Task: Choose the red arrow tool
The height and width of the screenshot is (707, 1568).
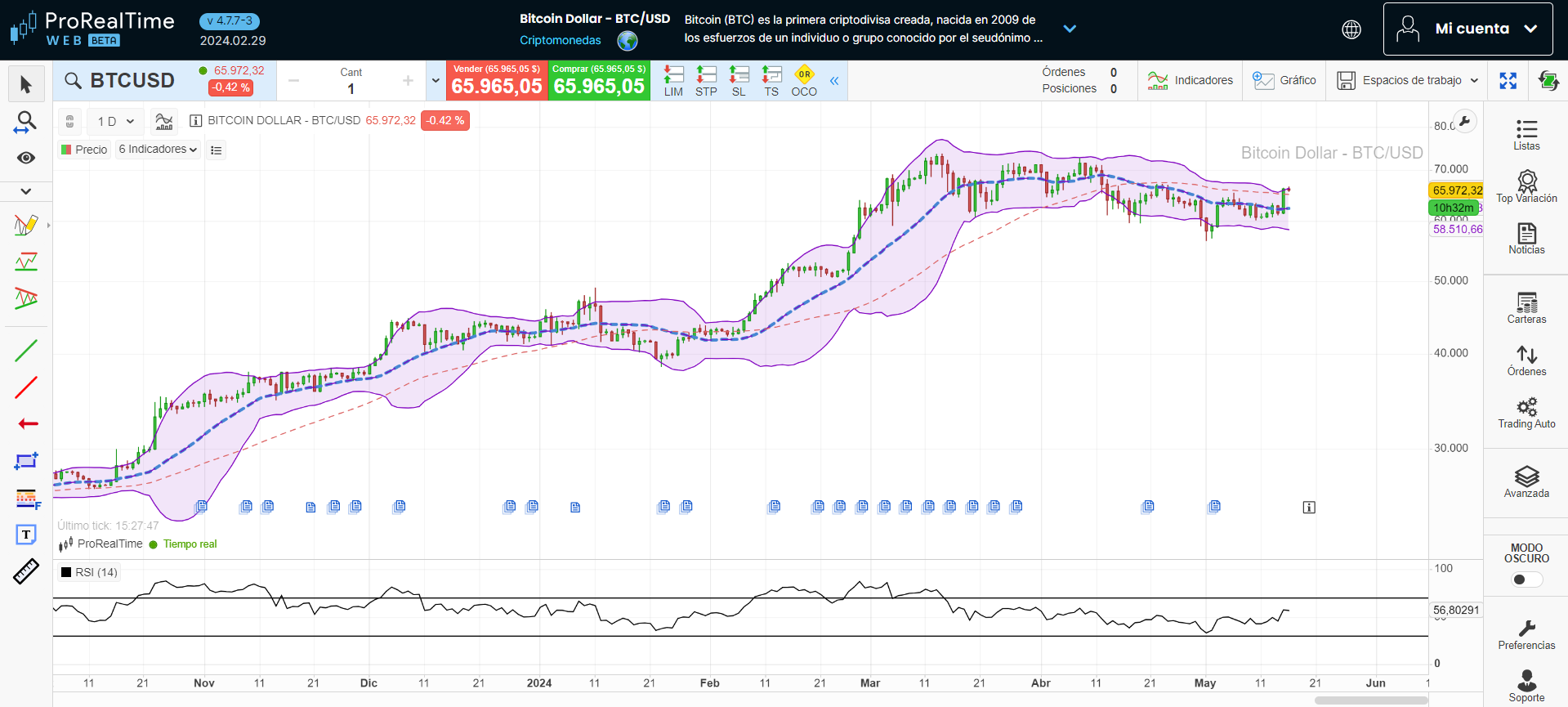Action: click(x=28, y=423)
